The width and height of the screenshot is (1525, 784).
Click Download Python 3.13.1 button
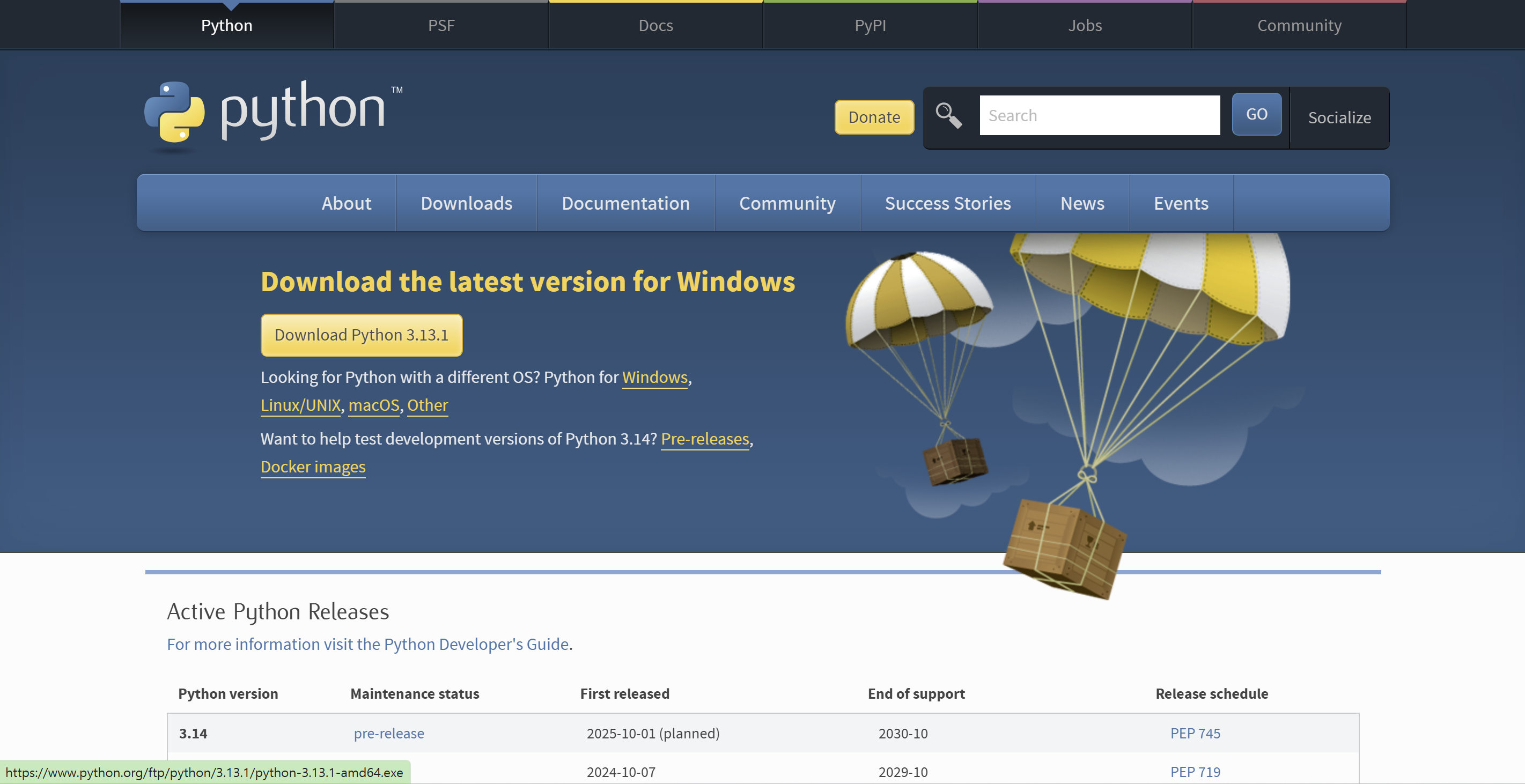[x=361, y=335]
